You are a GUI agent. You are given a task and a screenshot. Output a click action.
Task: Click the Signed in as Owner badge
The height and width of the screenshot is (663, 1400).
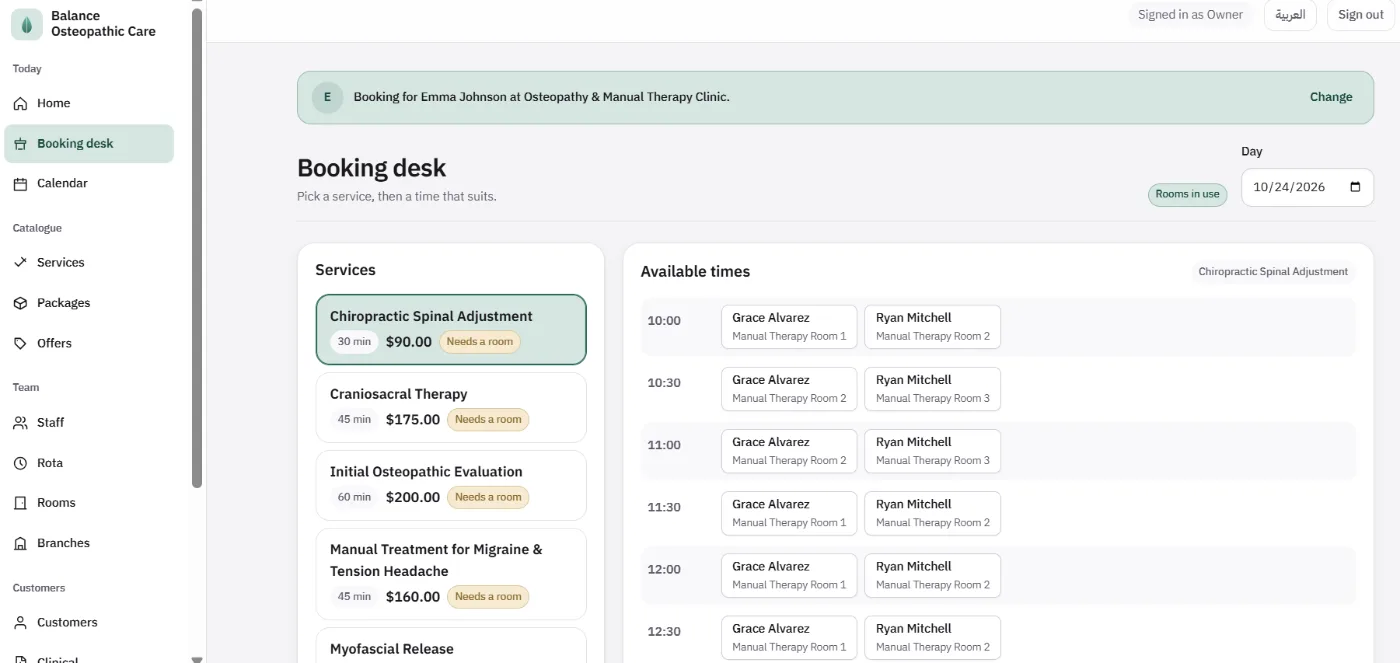[1190, 15]
